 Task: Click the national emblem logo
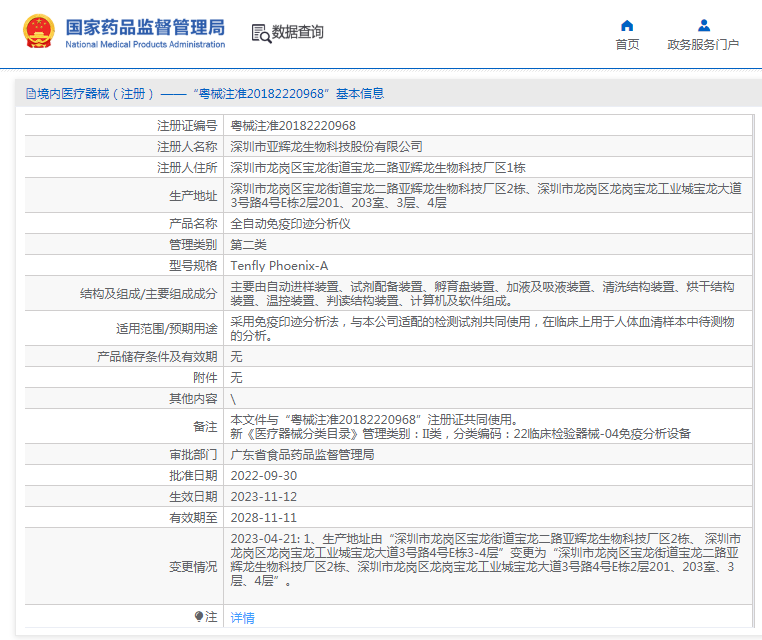point(39,32)
